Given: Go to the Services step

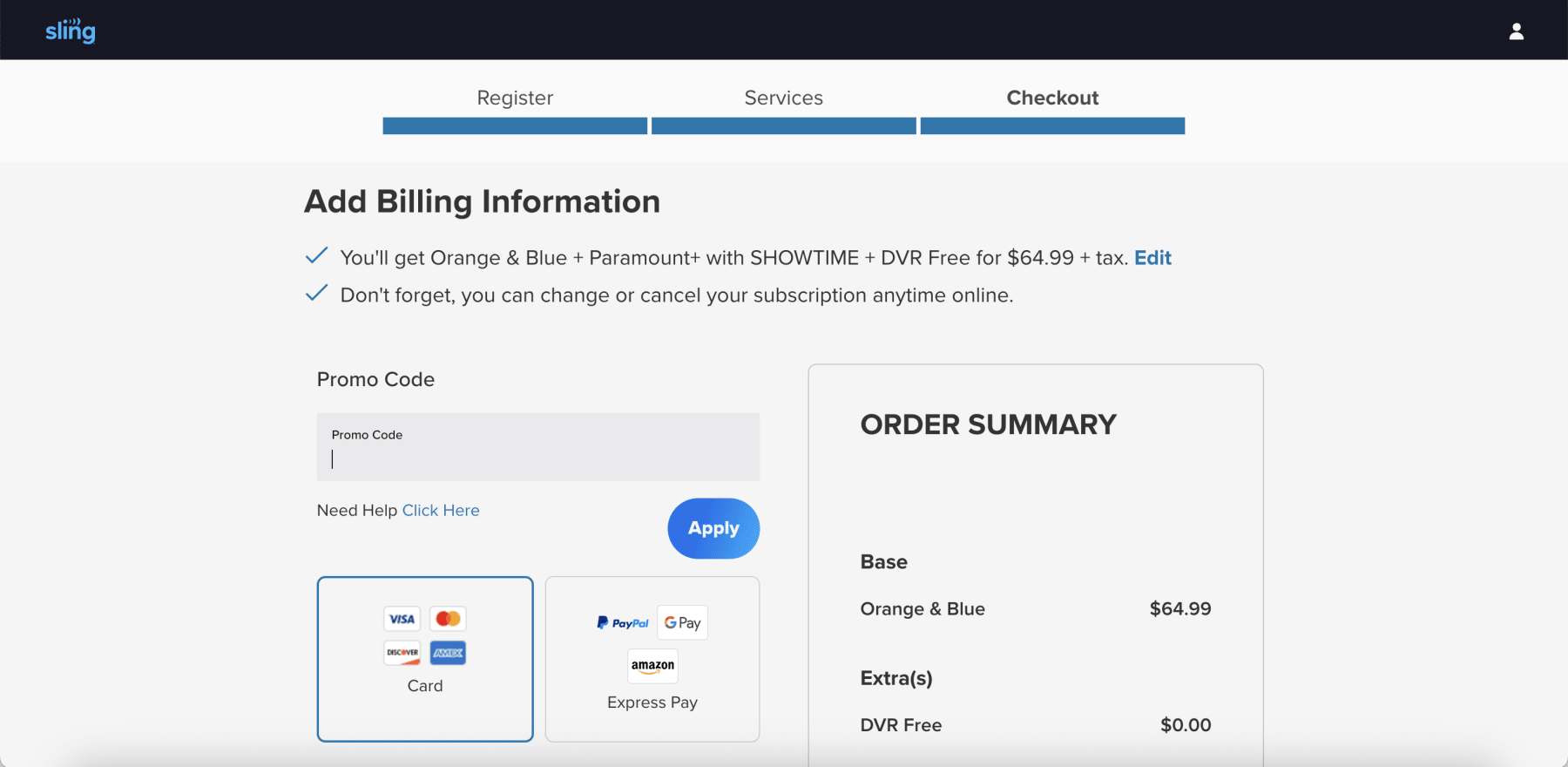Looking at the screenshot, I should coord(784,98).
